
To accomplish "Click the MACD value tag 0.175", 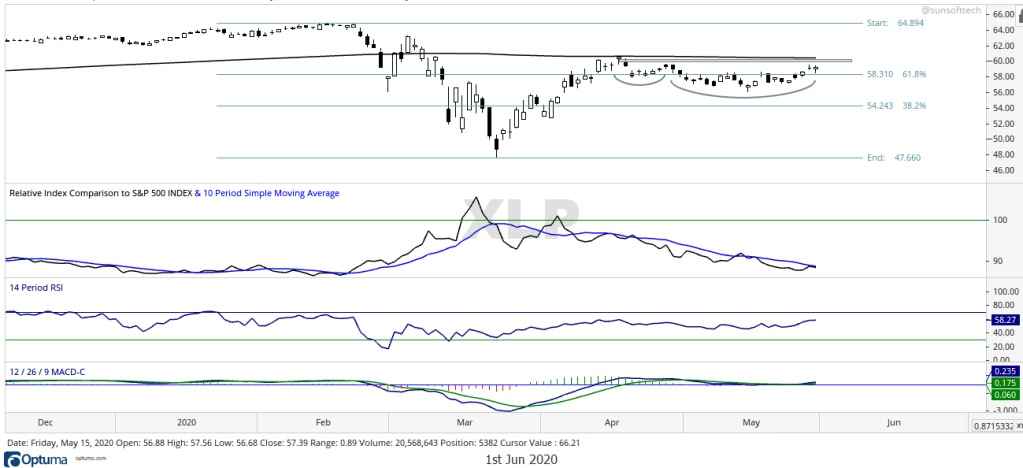I will point(1003,382).
